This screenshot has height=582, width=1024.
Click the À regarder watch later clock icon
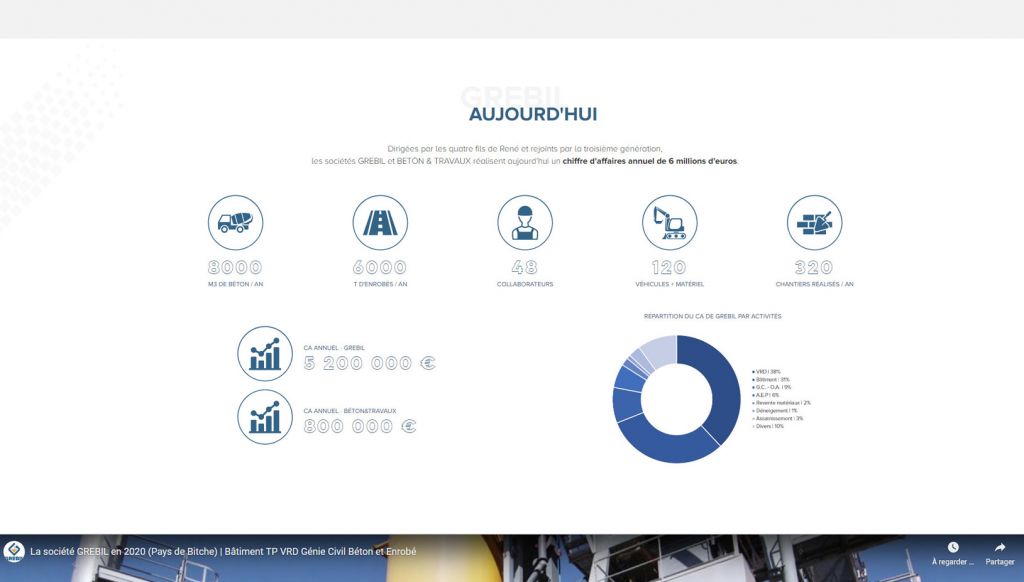point(953,547)
